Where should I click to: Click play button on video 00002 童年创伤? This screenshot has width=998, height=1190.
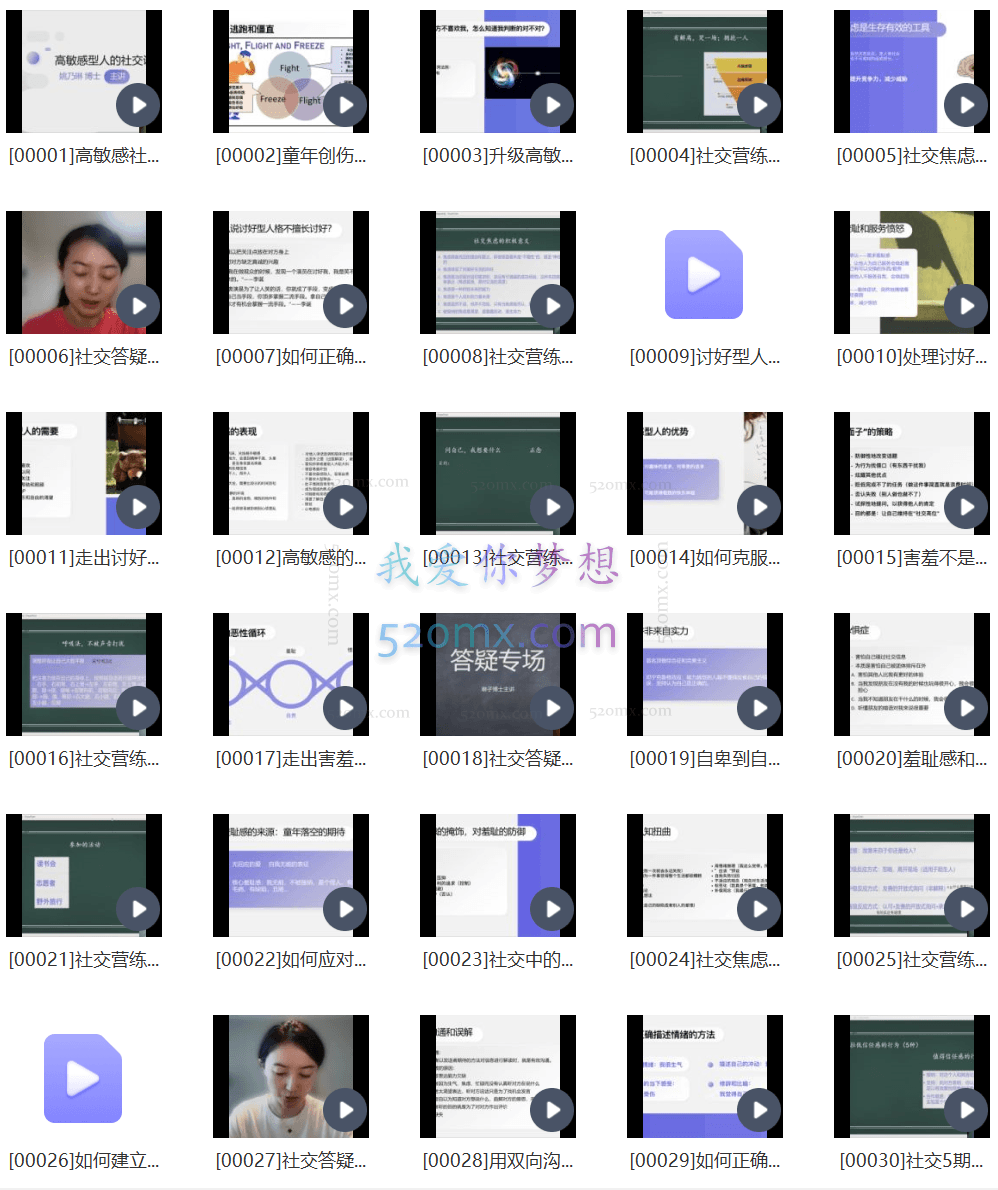(345, 106)
